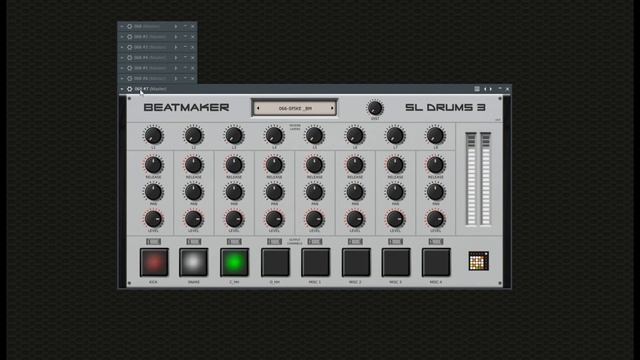Expand plugin menu arrow in 066 #7 title bar

click(122, 89)
